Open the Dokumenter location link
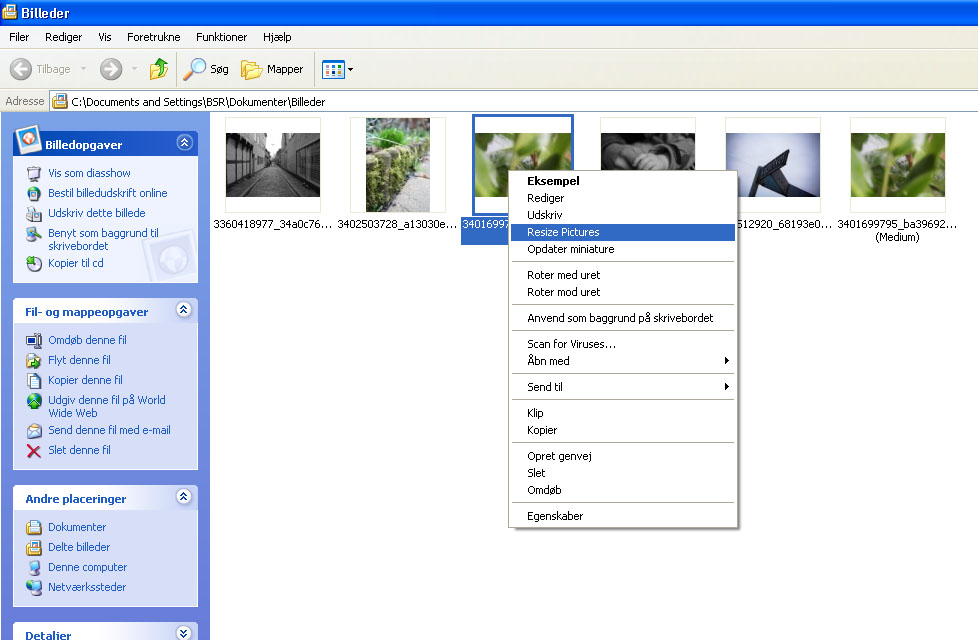This screenshot has width=978, height=640. (x=77, y=527)
